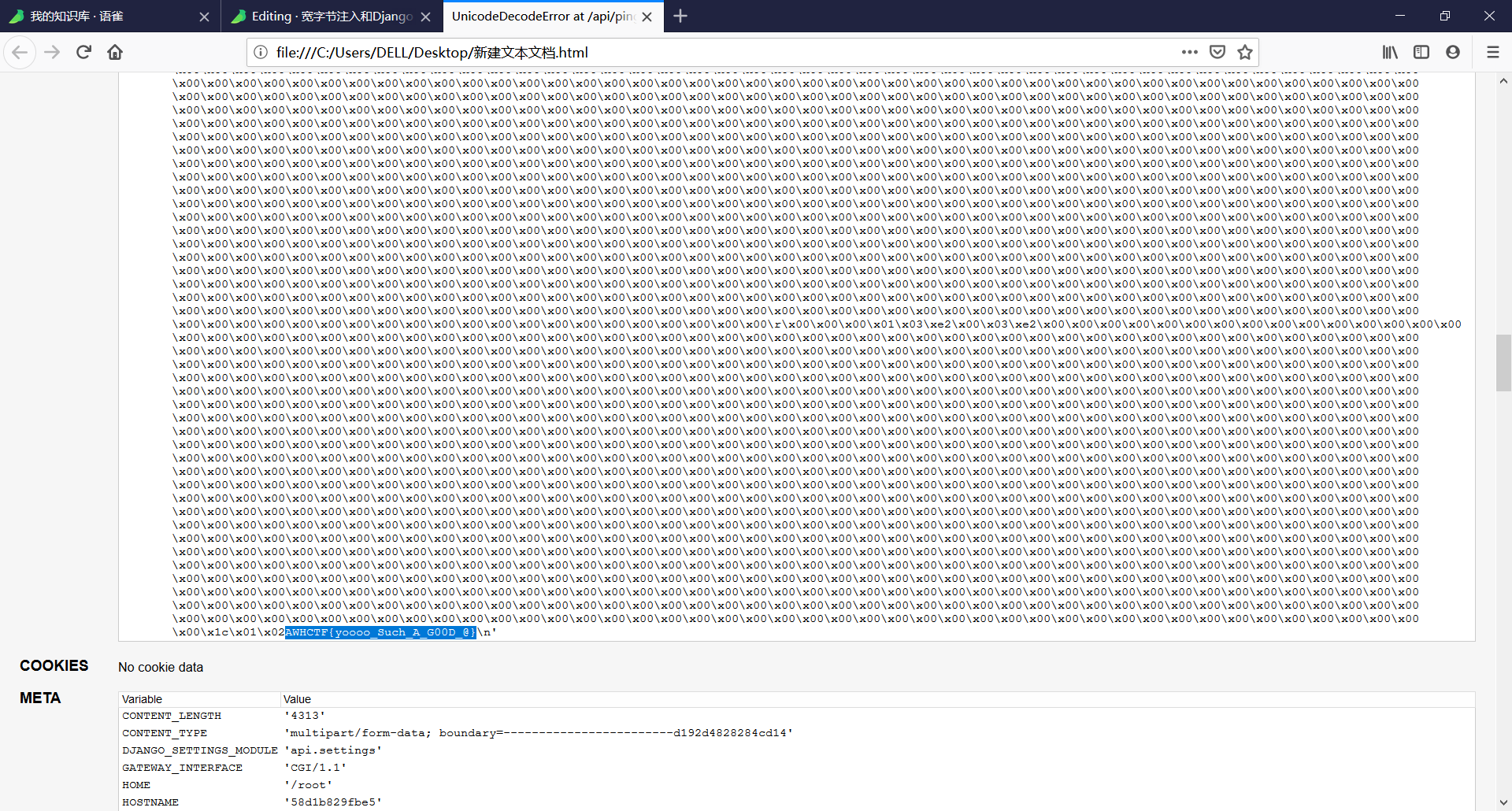Click the '58d1b829fbe5' hostname value

click(333, 802)
